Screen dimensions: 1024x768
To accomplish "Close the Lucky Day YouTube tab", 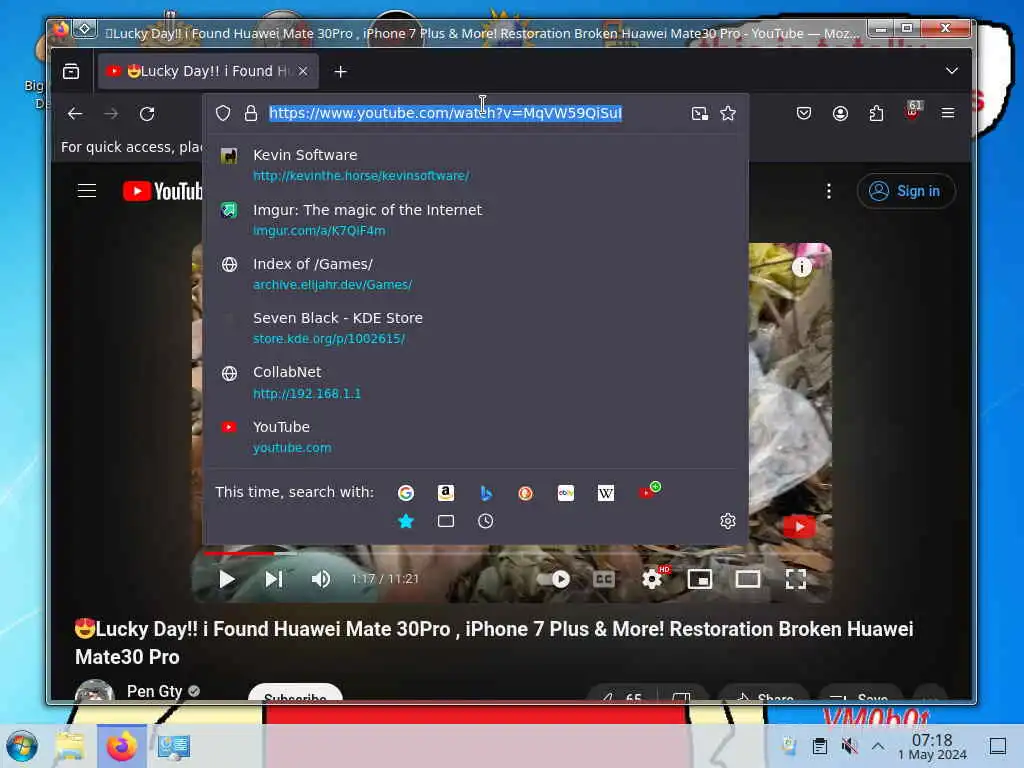I will coord(303,71).
